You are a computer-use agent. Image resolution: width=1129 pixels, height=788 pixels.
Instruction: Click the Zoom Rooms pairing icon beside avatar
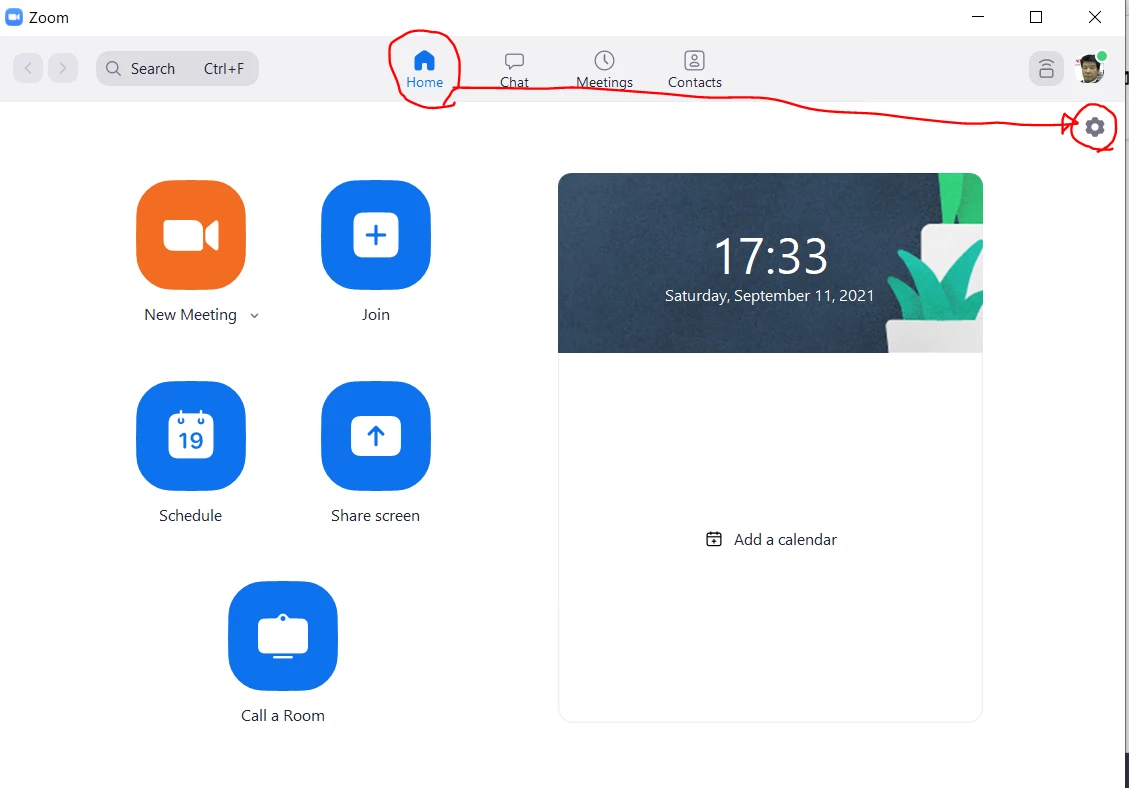pyautogui.click(x=1046, y=69)
